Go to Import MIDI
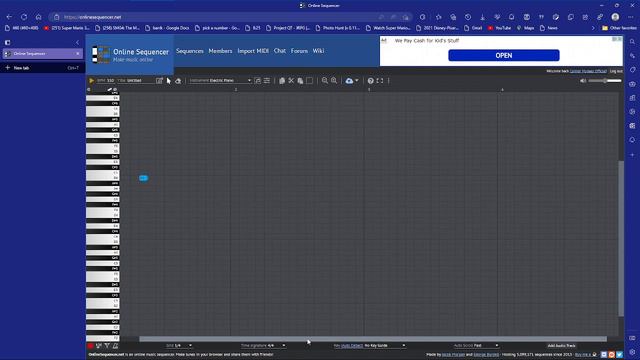This screenshot has height=360, width=640. click(x=253, y=51)
